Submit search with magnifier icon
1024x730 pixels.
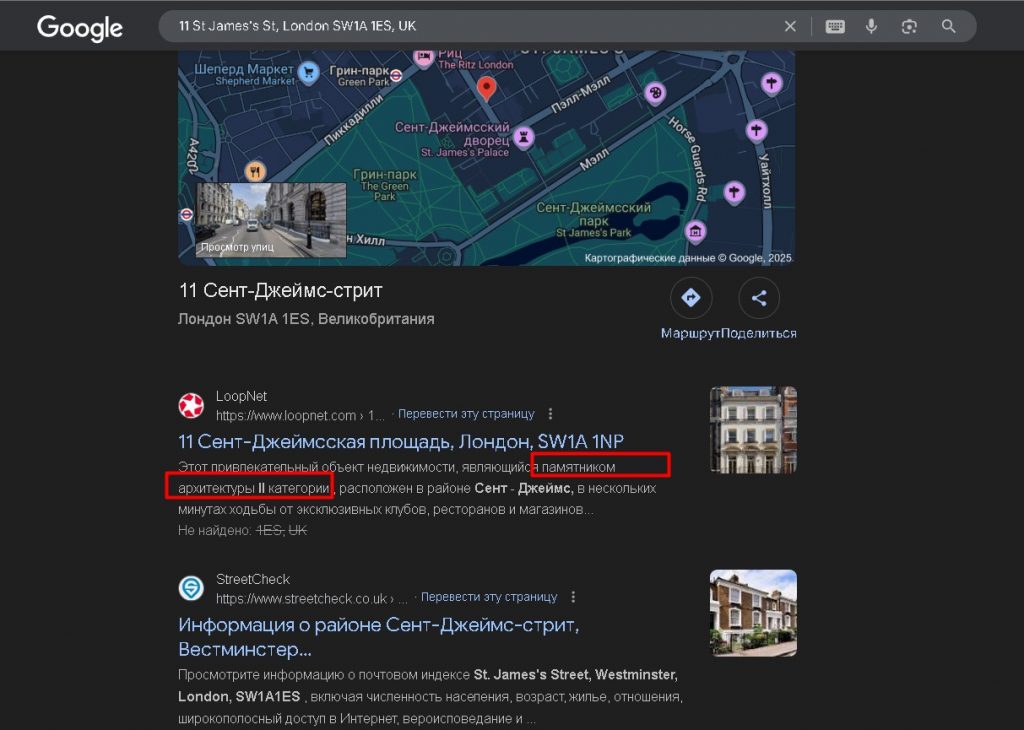click(948, 26)
